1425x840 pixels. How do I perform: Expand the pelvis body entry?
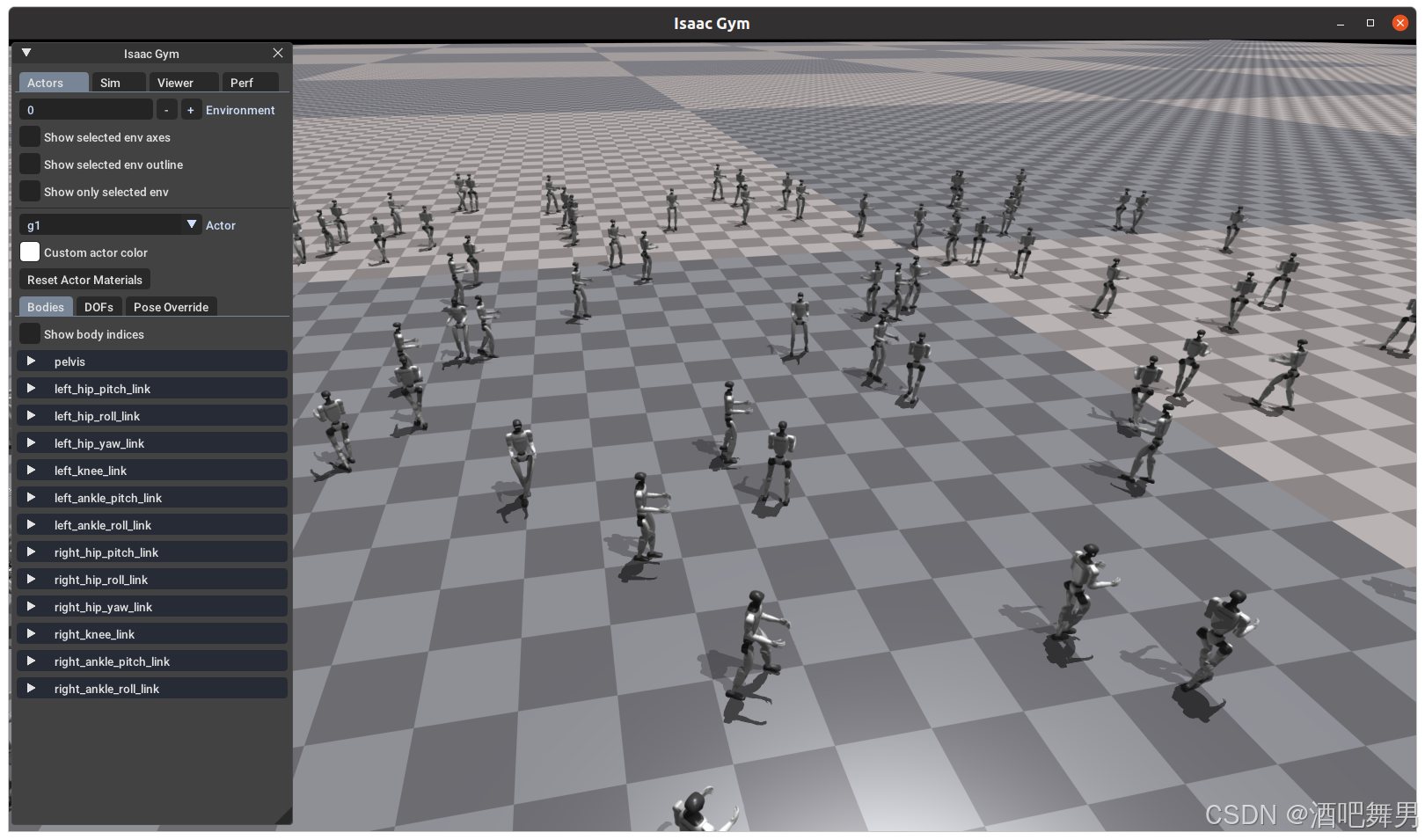[152, 362]
